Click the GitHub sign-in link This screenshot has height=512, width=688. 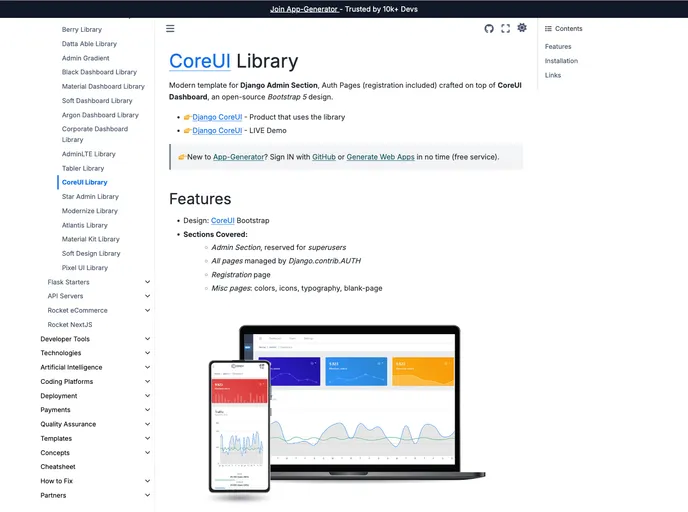click(324, 157)
